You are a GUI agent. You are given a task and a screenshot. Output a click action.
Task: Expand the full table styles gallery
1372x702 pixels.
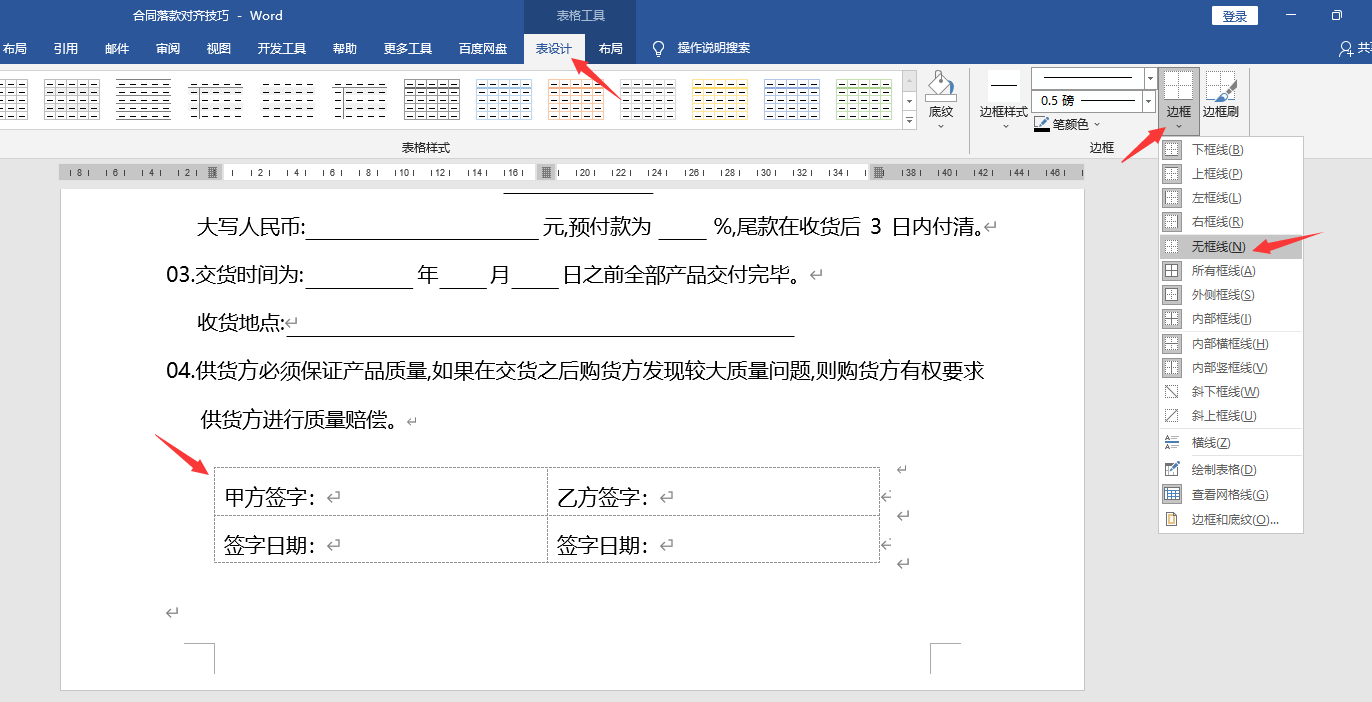pyautogui.click(x=909, y=121)
